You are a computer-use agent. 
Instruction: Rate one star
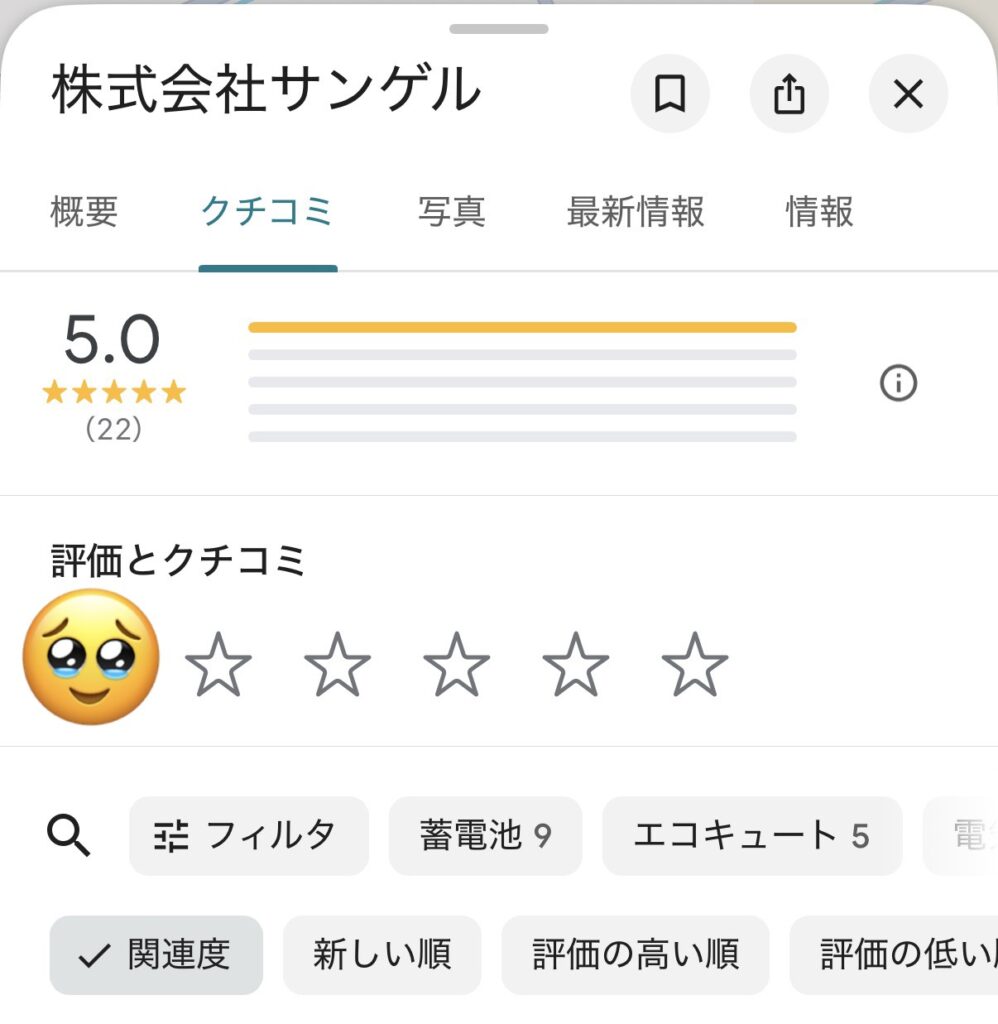(219, 664)
